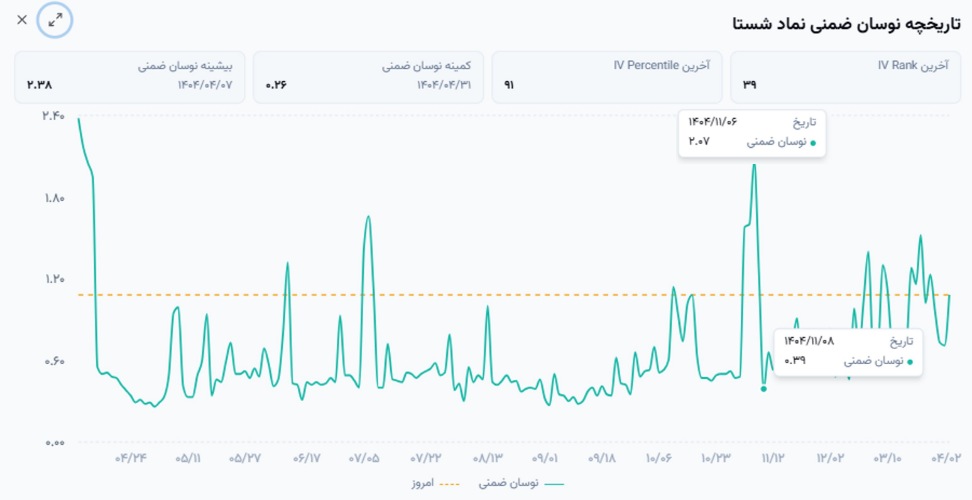This screenshot has height=500, width=972.
Task: Click the x-axis label ۰۴/۰۲
Action: tap(945, 458)
